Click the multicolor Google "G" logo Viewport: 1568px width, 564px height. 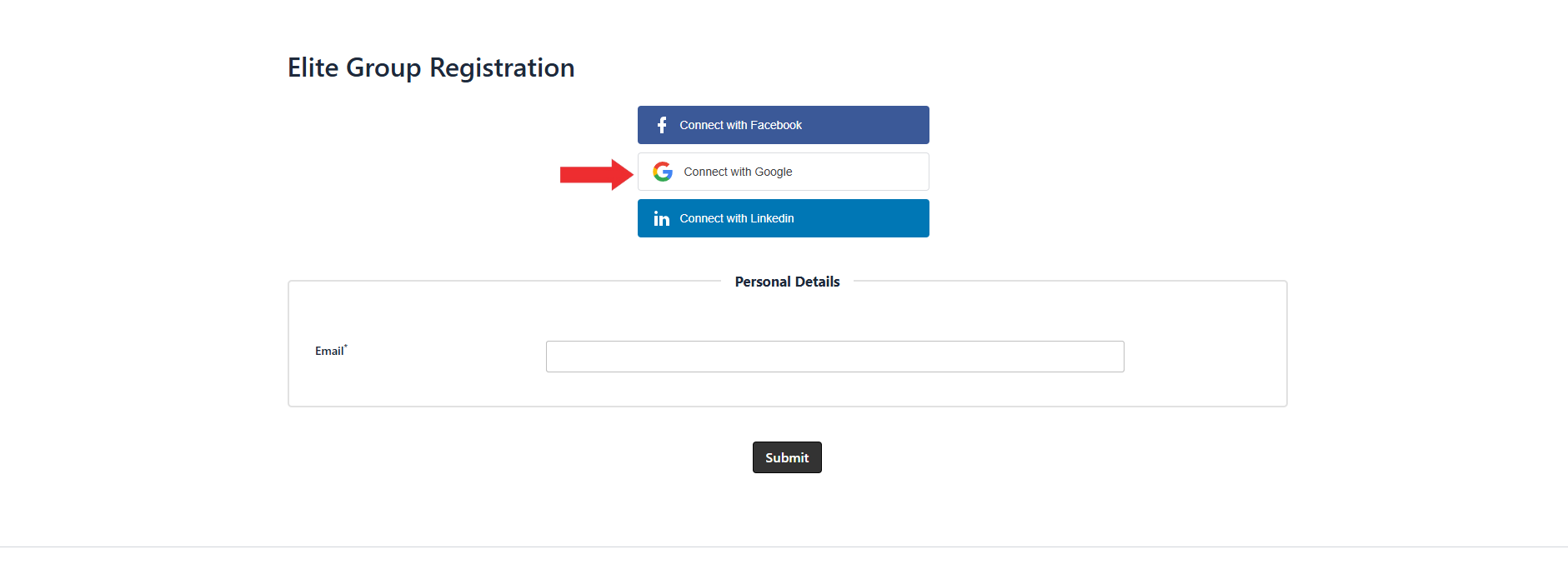(x=663, y=172)
